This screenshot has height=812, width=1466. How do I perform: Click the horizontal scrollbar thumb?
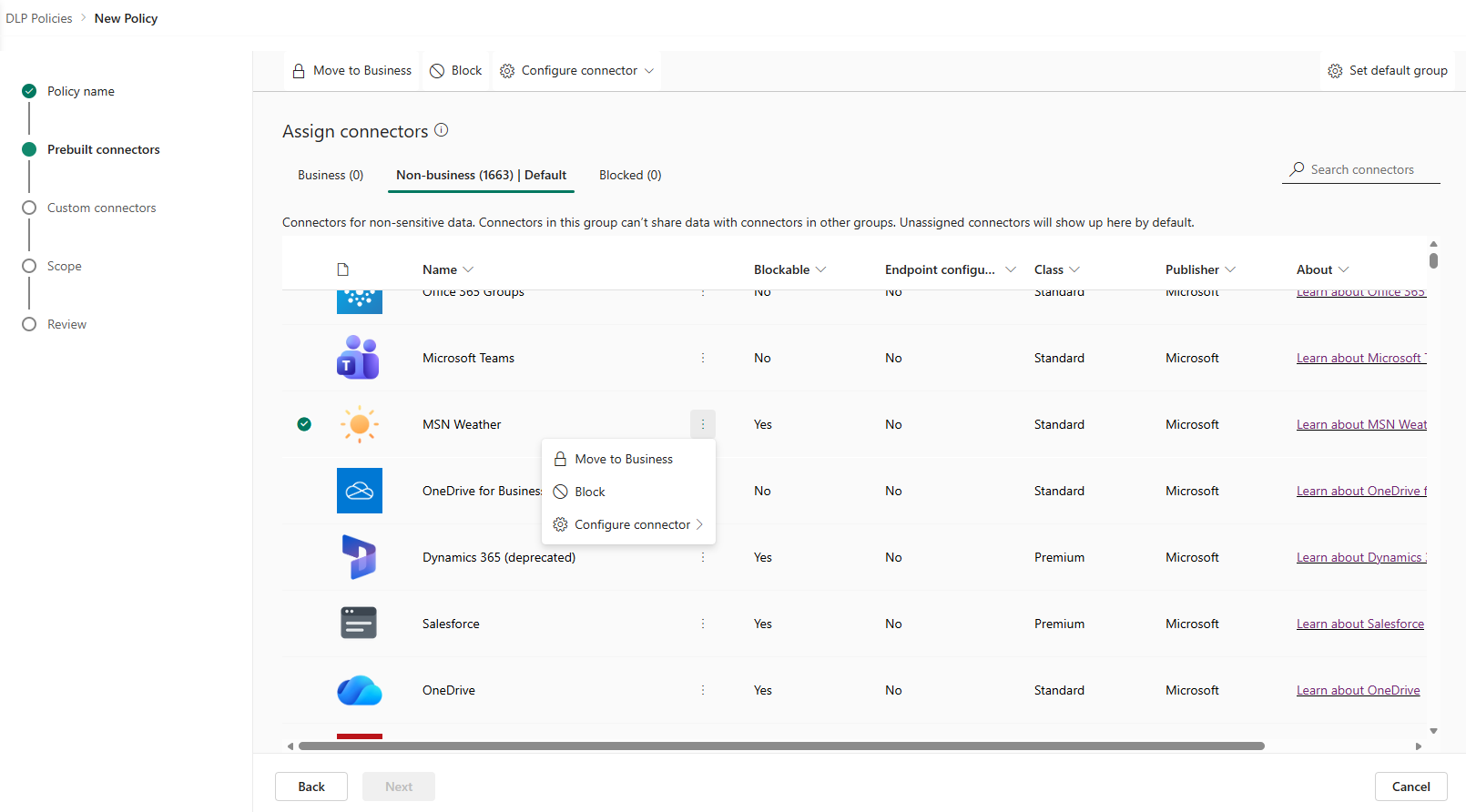781,746
